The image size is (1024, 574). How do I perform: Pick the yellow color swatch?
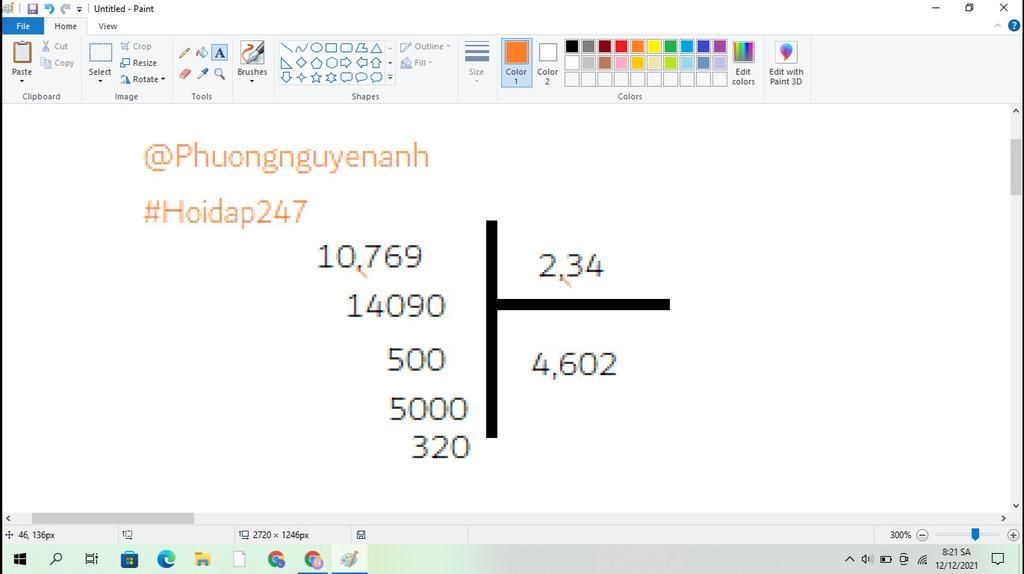tap(654, 46)
